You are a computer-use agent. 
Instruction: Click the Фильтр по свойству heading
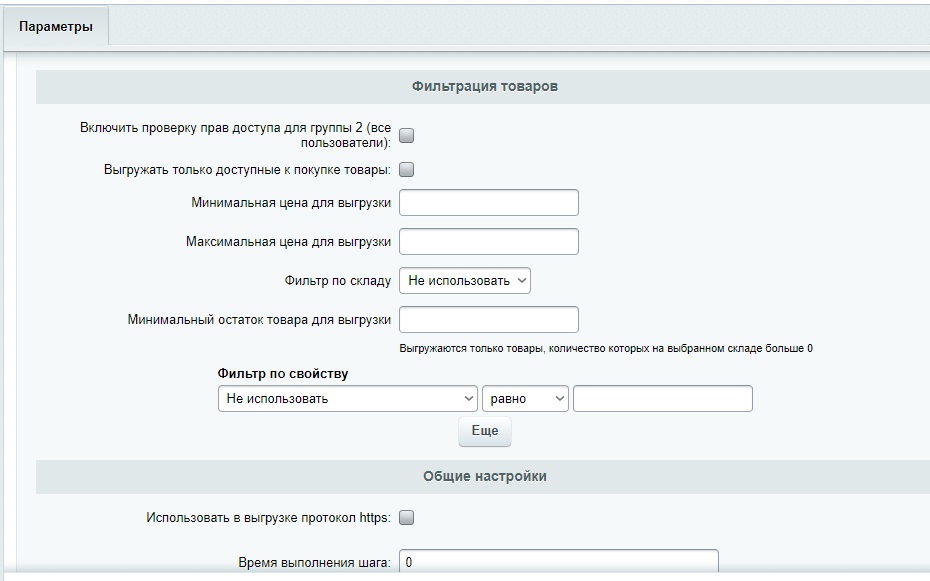coord(283,374)
